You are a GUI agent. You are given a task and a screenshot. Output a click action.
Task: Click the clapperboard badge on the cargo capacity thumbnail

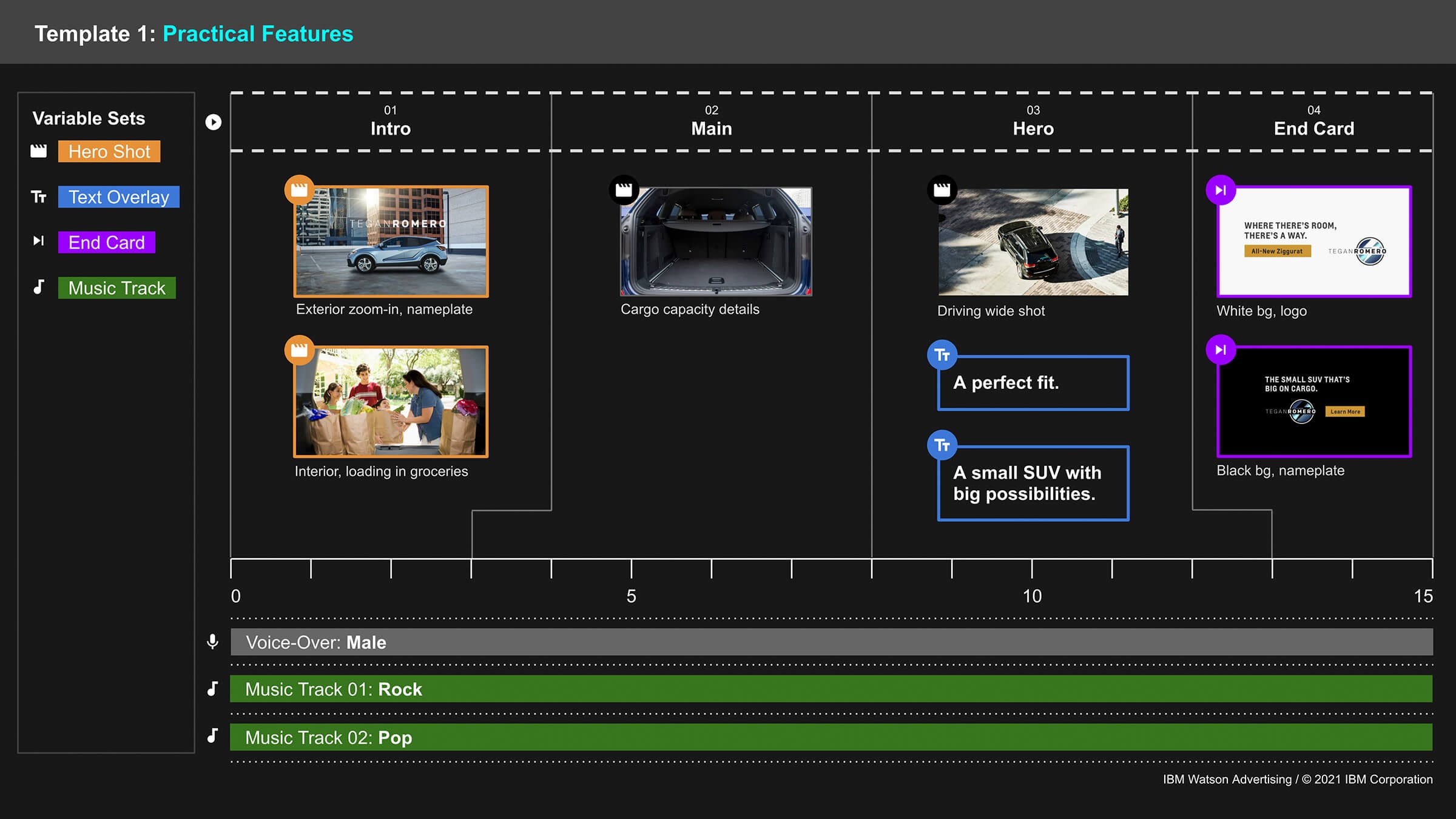624,190
